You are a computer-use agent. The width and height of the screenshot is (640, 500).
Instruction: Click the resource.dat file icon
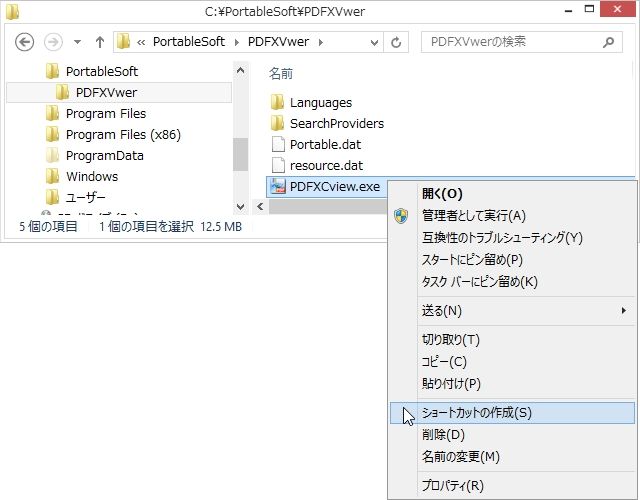click(278, 165)
